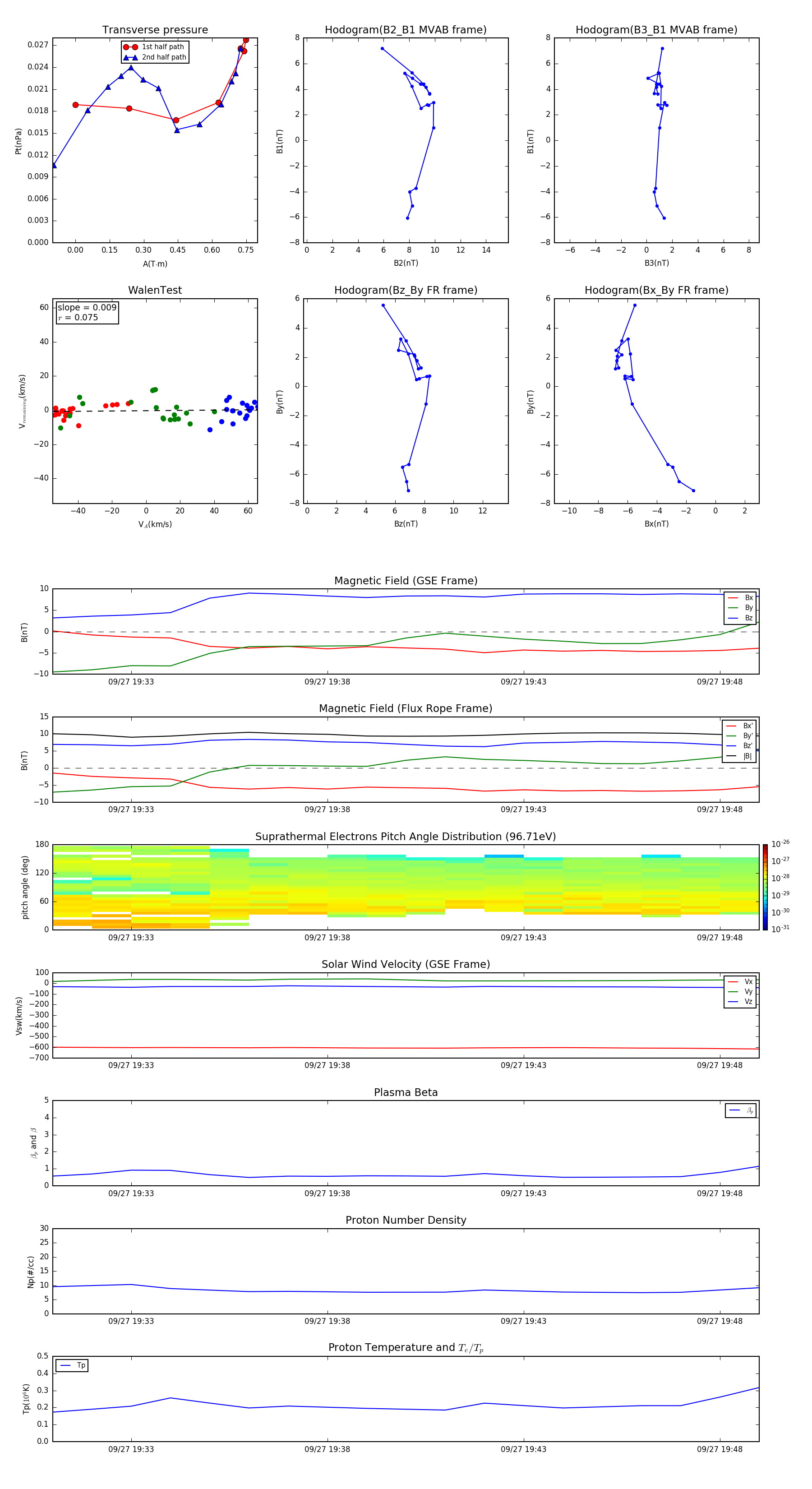Screen dimensions: 812x1489
Task: Click the "pitch angle (deg)" y-axis label
Action: click(25, 887)
